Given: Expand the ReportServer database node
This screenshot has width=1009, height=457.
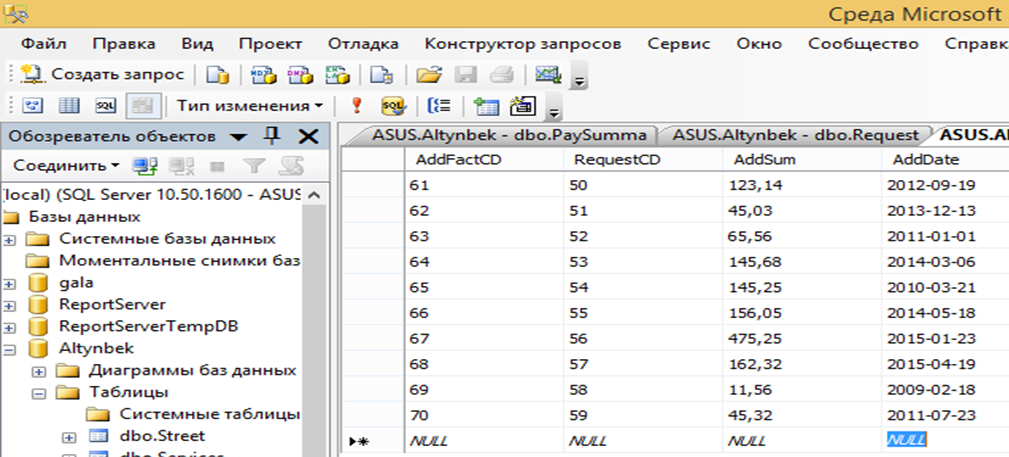Looking at the screenshot, I should click(x=10, y=306).
